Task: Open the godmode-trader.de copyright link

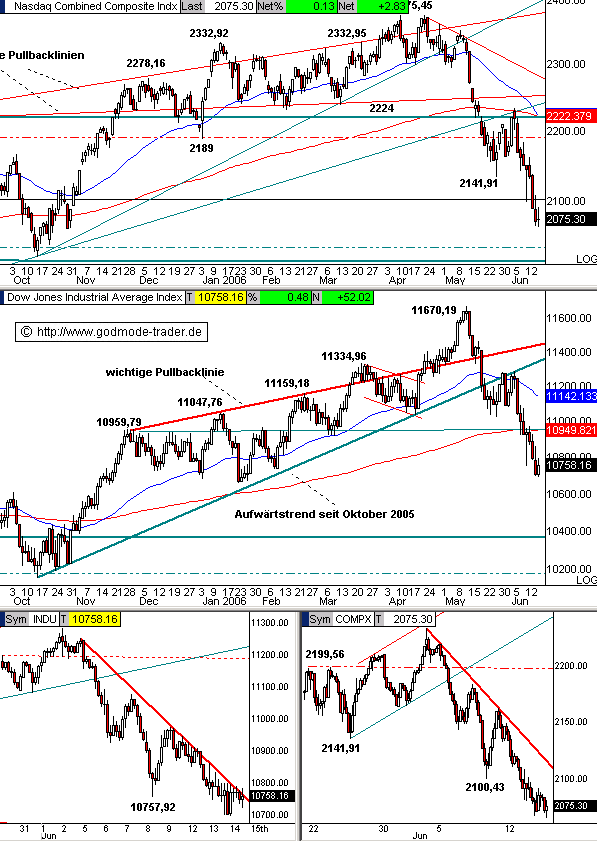Action: point(112,332)
